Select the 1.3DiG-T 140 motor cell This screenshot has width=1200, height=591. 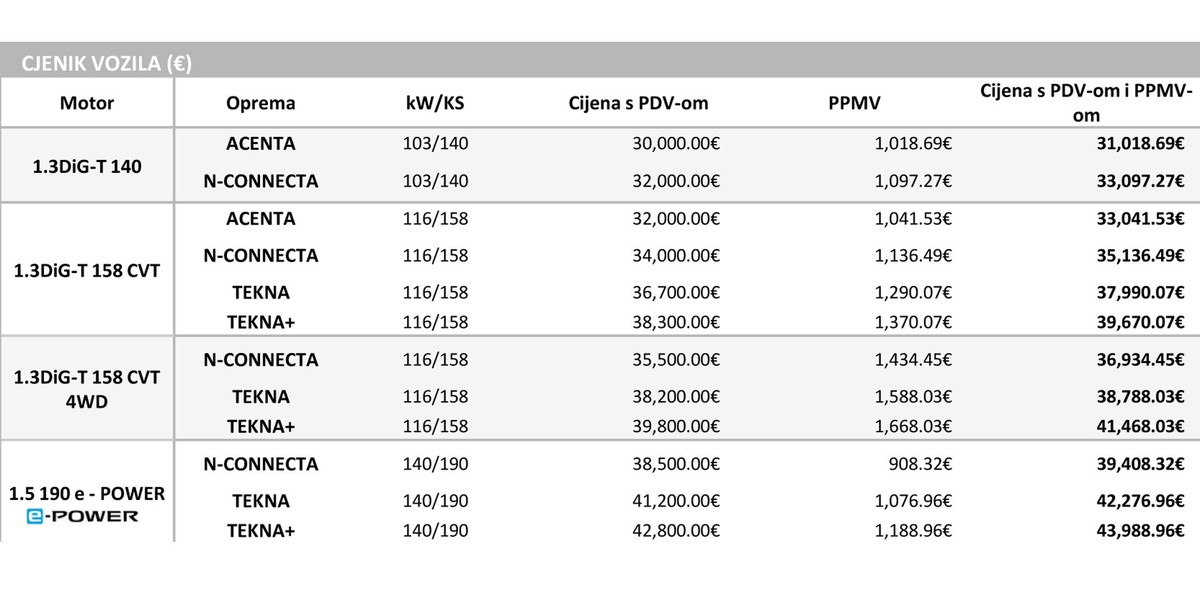point(87,164)
